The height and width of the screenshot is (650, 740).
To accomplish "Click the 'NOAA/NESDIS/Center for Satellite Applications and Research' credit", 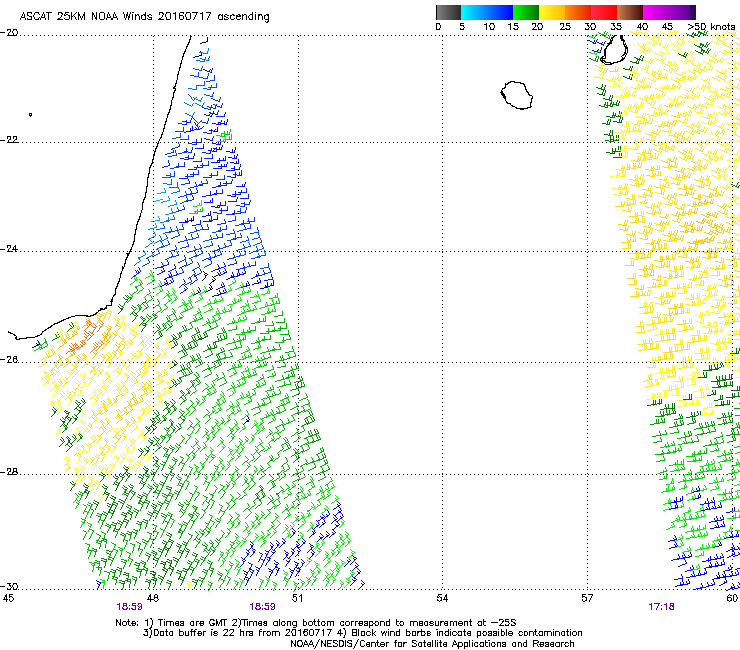I will (x=432, y=644).
